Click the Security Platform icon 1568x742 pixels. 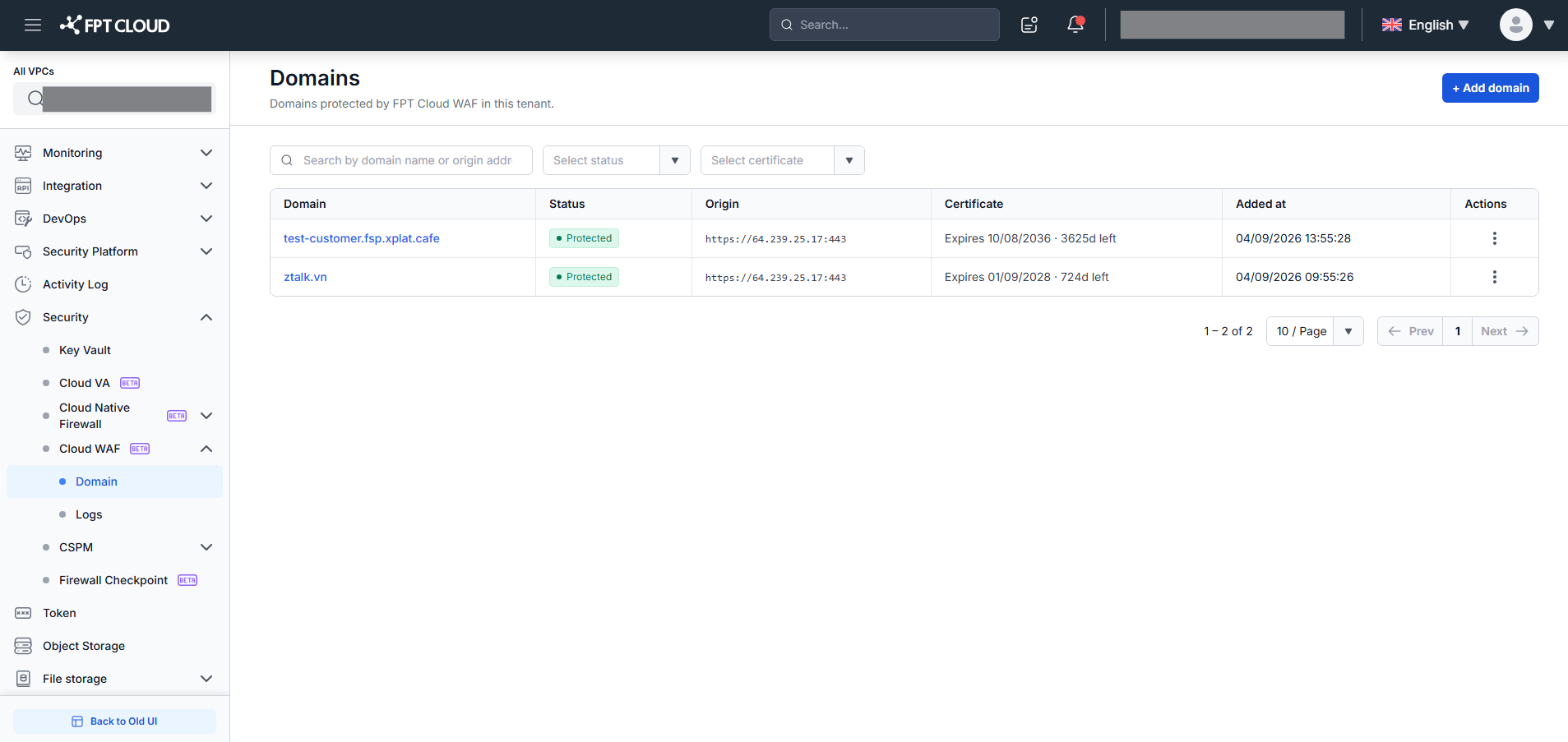point(23,251)
